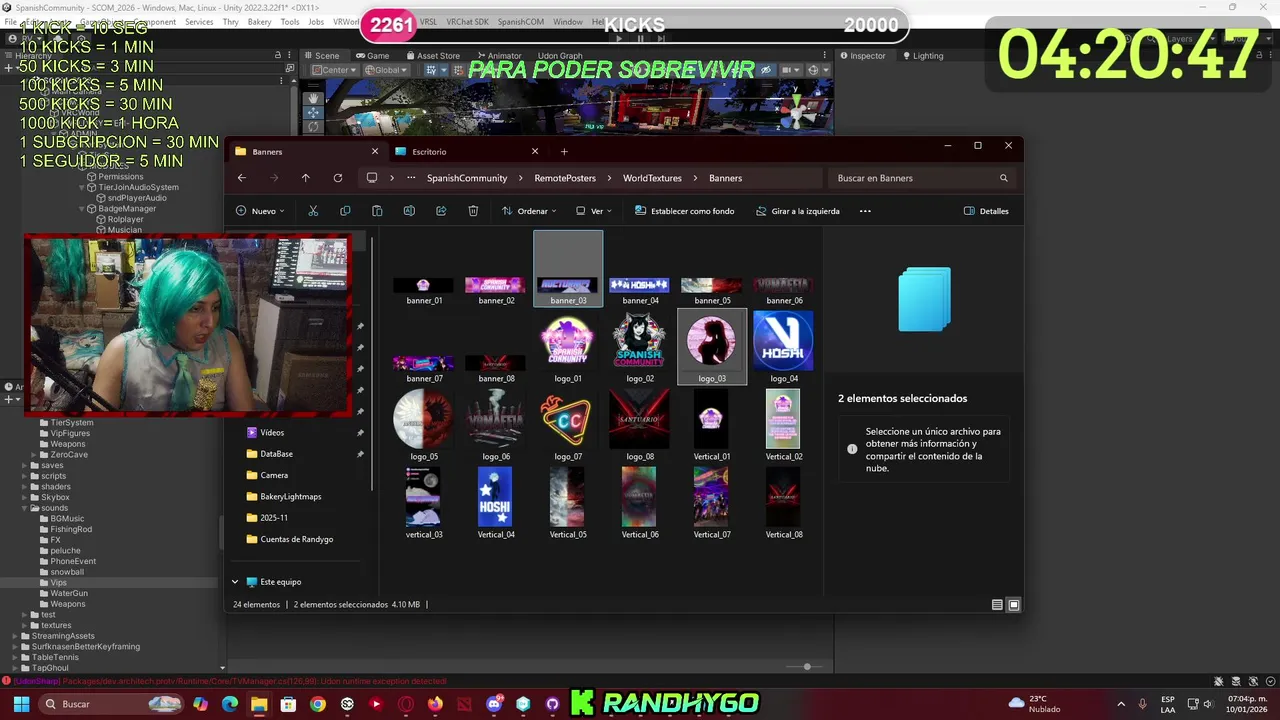Screen dimensions: 1280x720
Task: Click the PC monitor icon in address bar
Action: 372,178
